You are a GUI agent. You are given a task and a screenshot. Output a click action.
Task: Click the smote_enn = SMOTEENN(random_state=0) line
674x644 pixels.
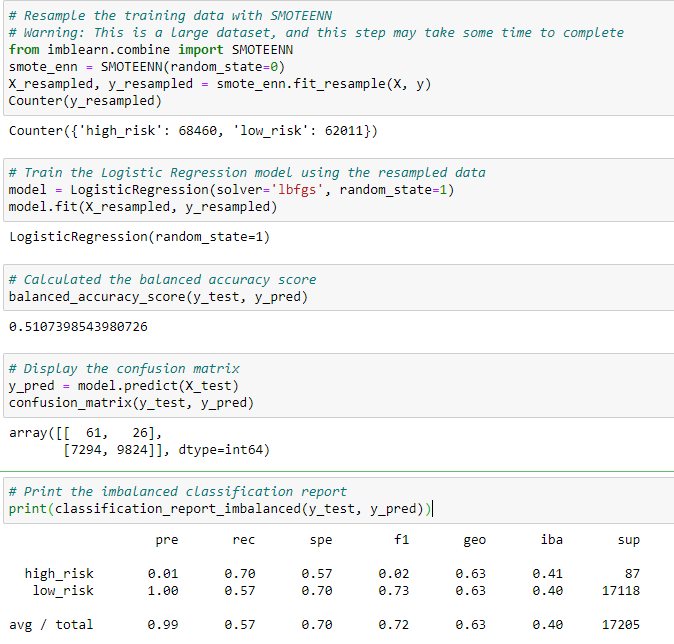tap(147, 67)
